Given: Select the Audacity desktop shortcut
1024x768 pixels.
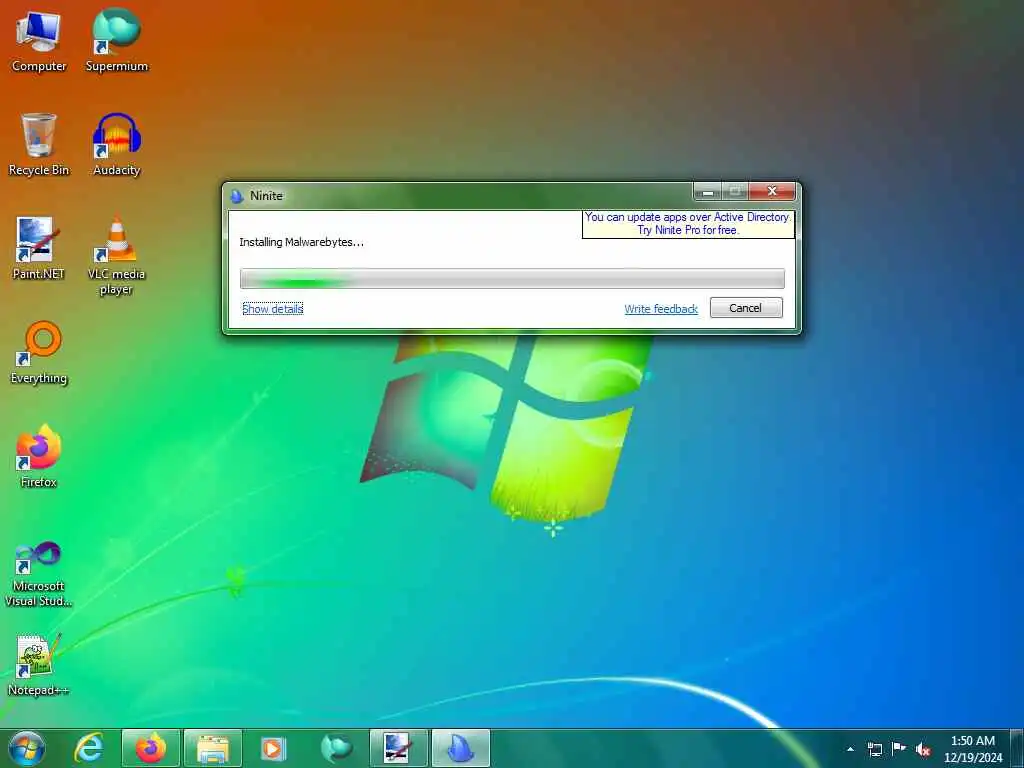Looking at the screenshot, I should [x=116, y=144].
